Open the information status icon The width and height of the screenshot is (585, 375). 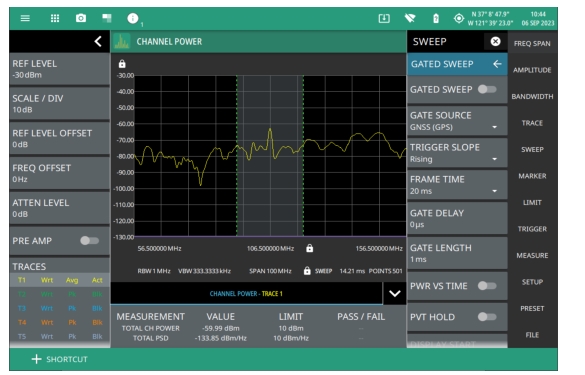coord(133,18)
